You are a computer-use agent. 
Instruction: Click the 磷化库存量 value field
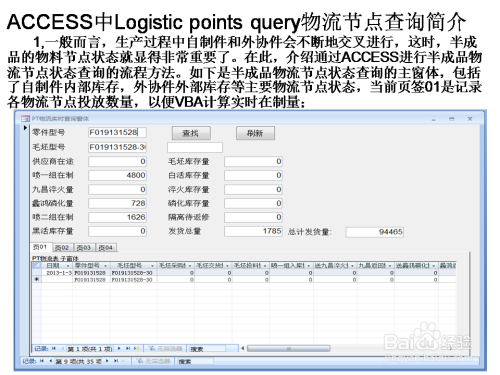click(253, 203)
